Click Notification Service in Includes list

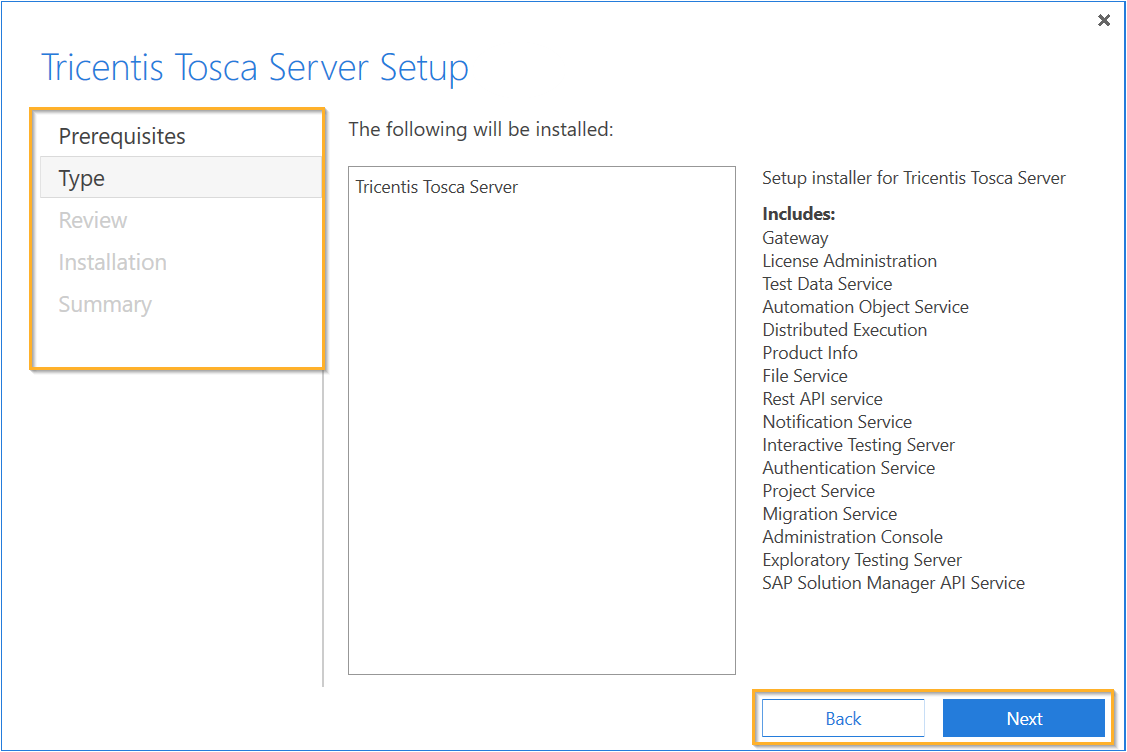pyautogui.click(x=837, y=422)
